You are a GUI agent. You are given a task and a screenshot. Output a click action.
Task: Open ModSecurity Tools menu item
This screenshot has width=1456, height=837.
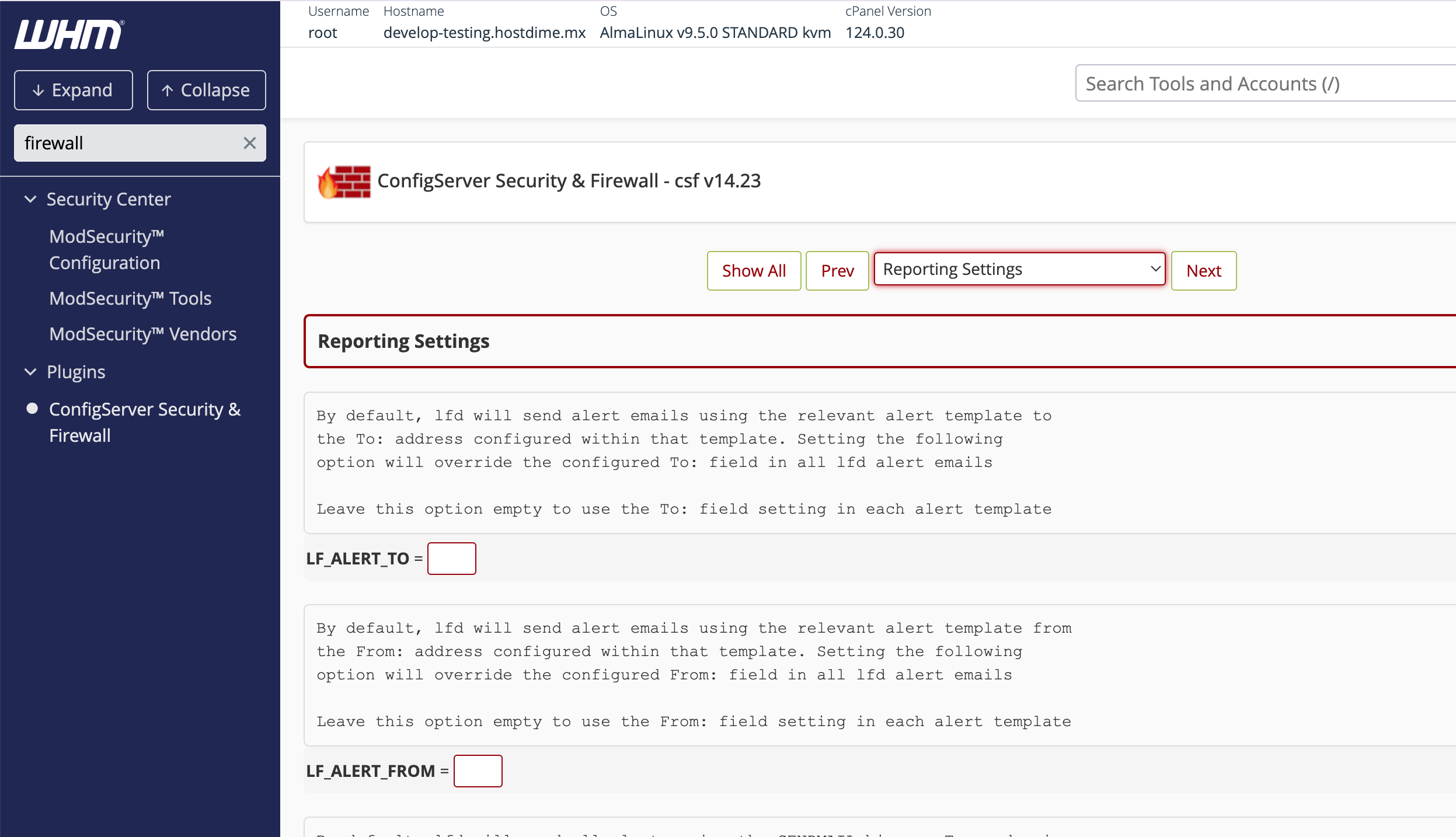click(x=130, y=298)
